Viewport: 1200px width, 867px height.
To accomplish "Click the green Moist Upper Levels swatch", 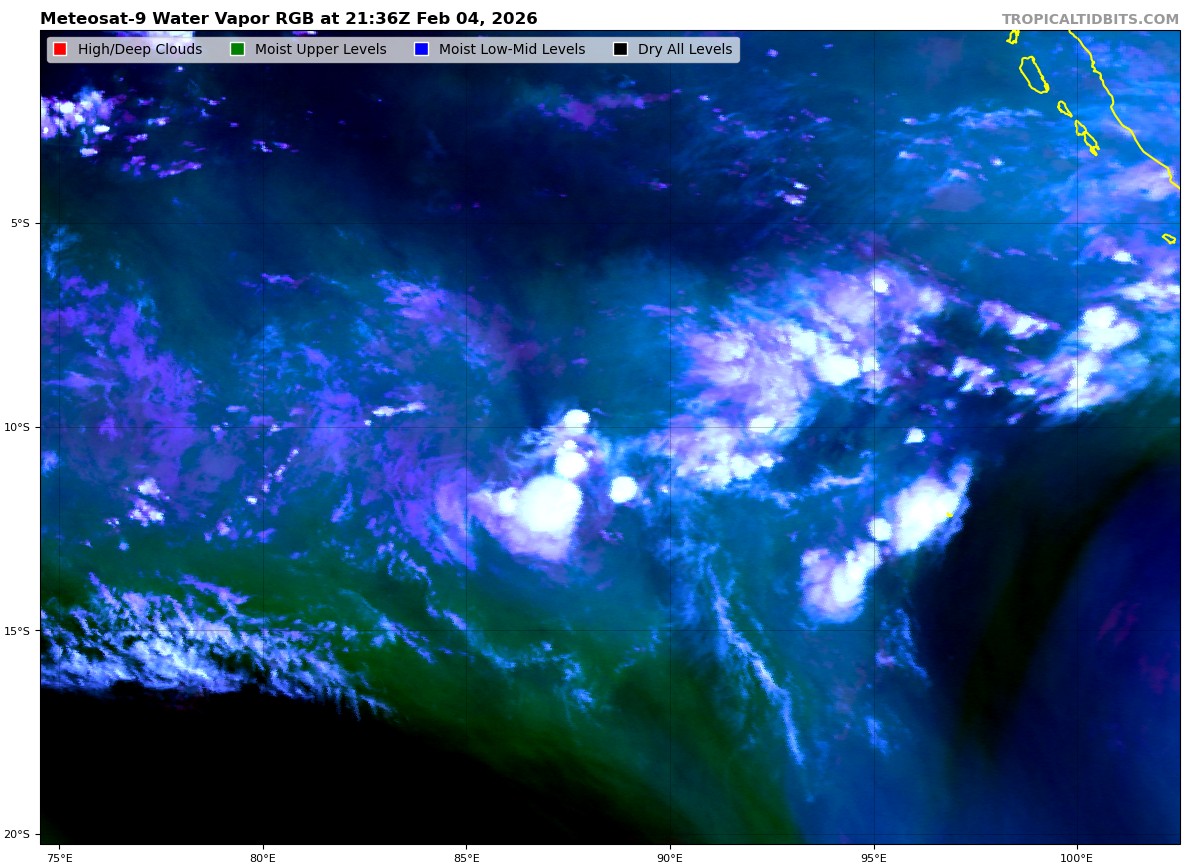I will 237,50.
